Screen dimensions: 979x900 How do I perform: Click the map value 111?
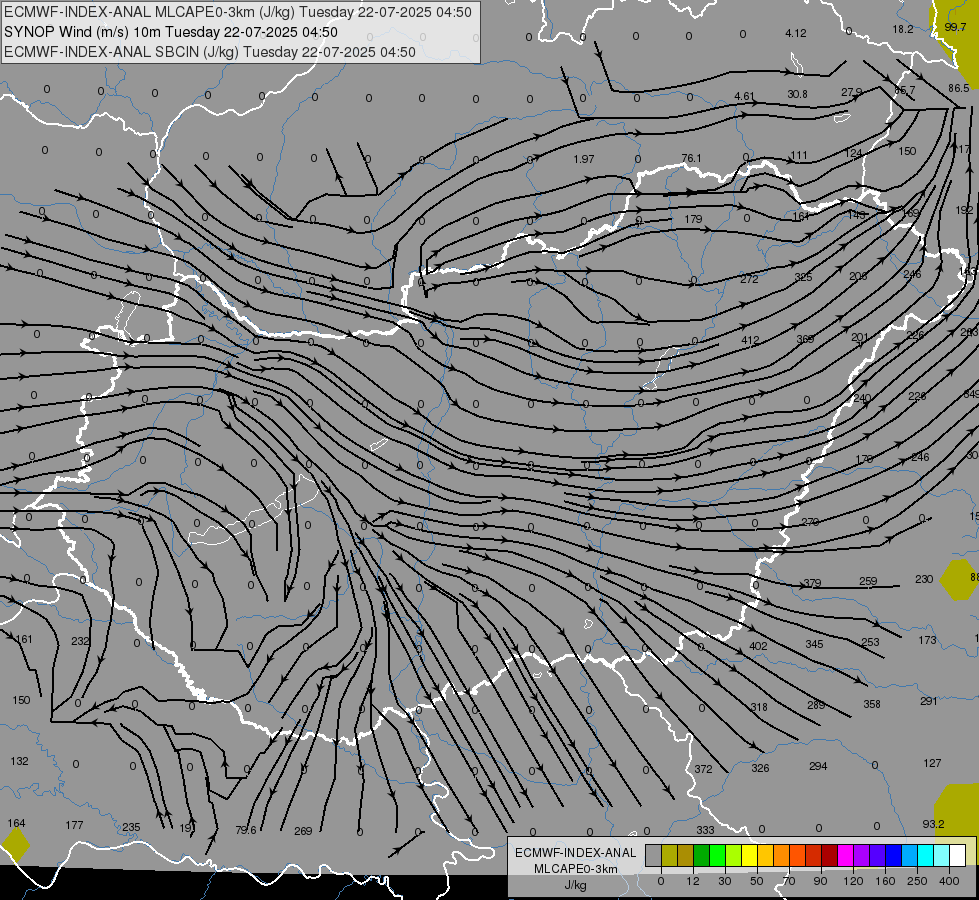point(799,156)
